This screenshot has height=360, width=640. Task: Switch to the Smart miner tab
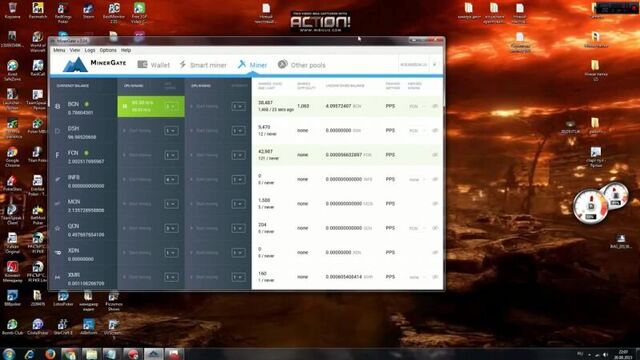(203, 65)
